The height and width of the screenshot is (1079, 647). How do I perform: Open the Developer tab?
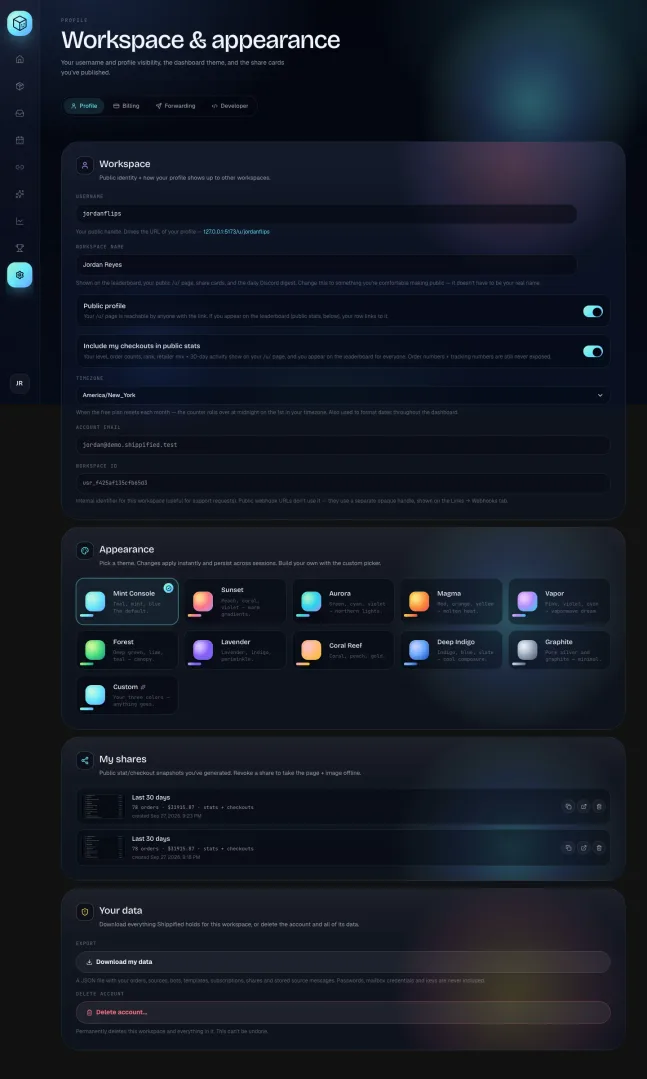point(230,106)
